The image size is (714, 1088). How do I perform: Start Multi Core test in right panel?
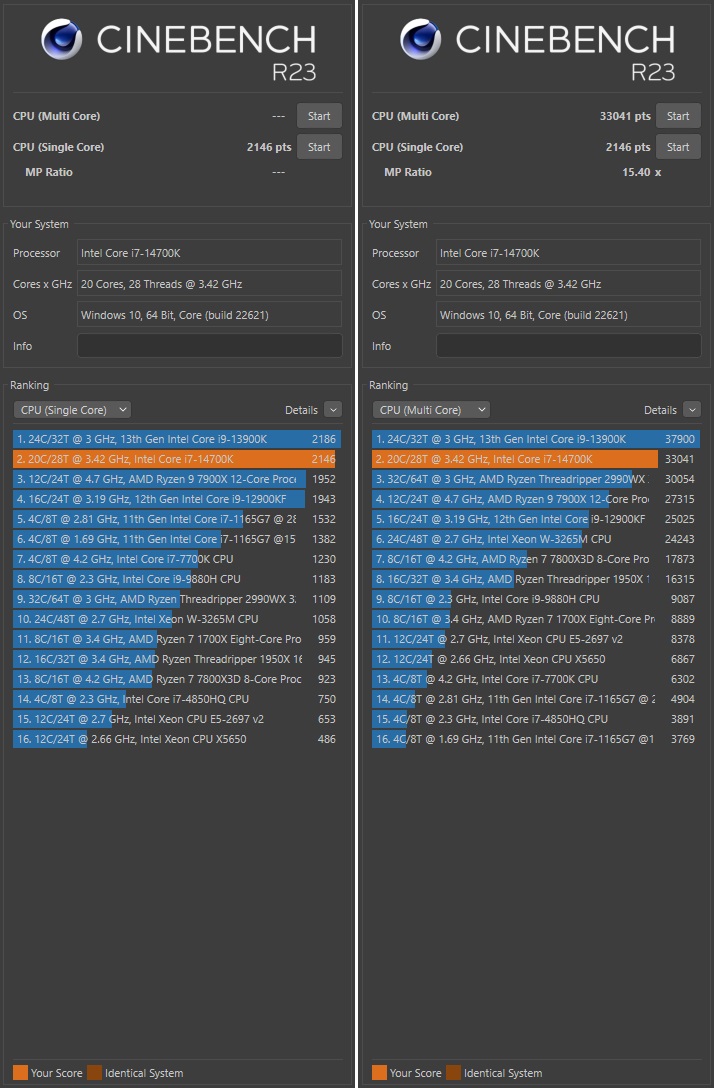678,116
